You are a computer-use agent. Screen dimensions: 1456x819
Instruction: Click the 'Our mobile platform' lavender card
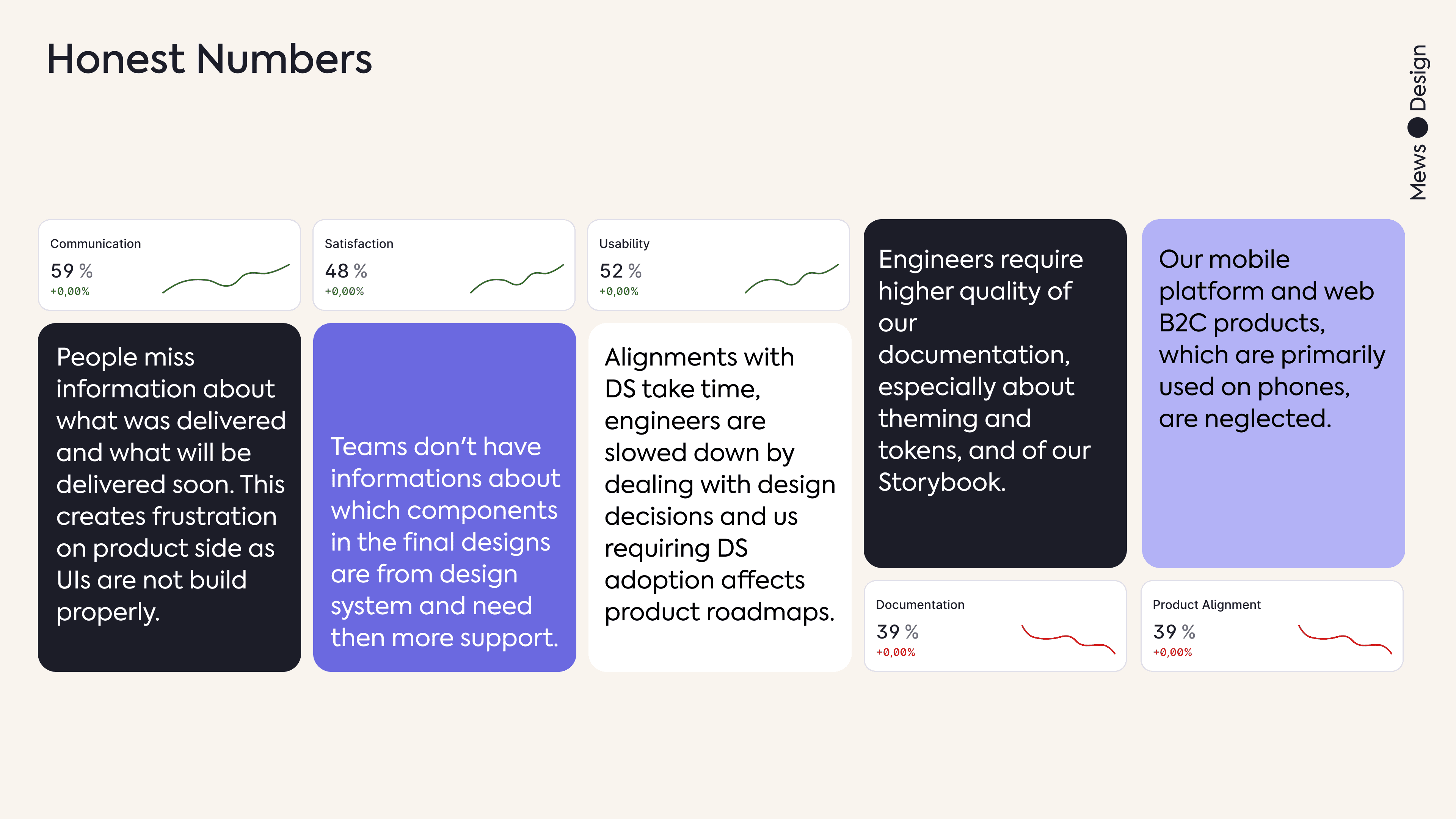[1273, 394]
